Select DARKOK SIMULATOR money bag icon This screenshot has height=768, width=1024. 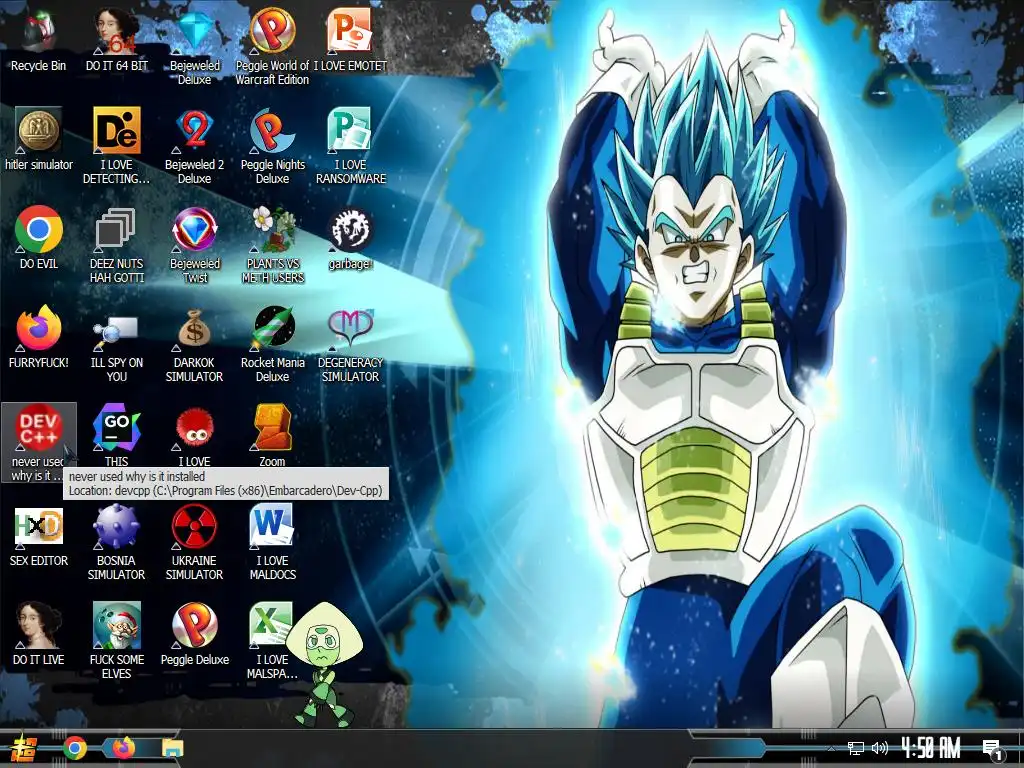(x=195, y=328)
